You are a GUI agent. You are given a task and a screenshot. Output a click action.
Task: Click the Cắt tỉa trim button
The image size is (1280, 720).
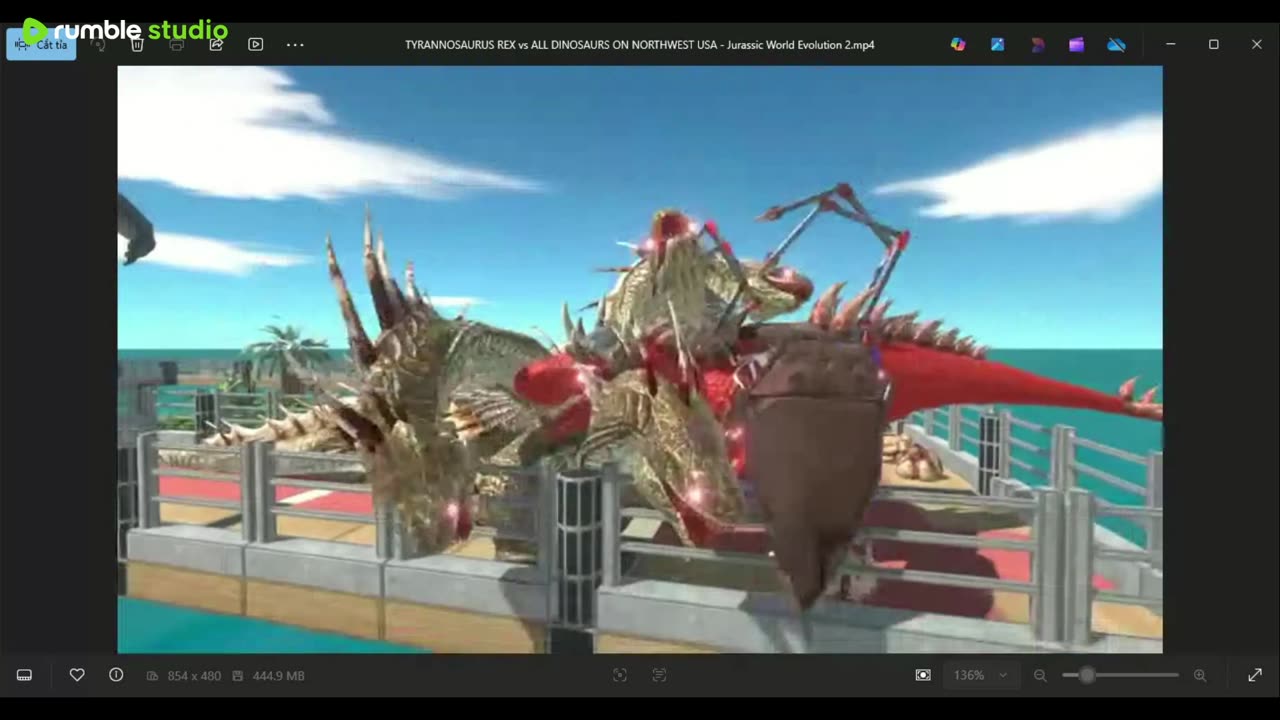coord(41,45)
